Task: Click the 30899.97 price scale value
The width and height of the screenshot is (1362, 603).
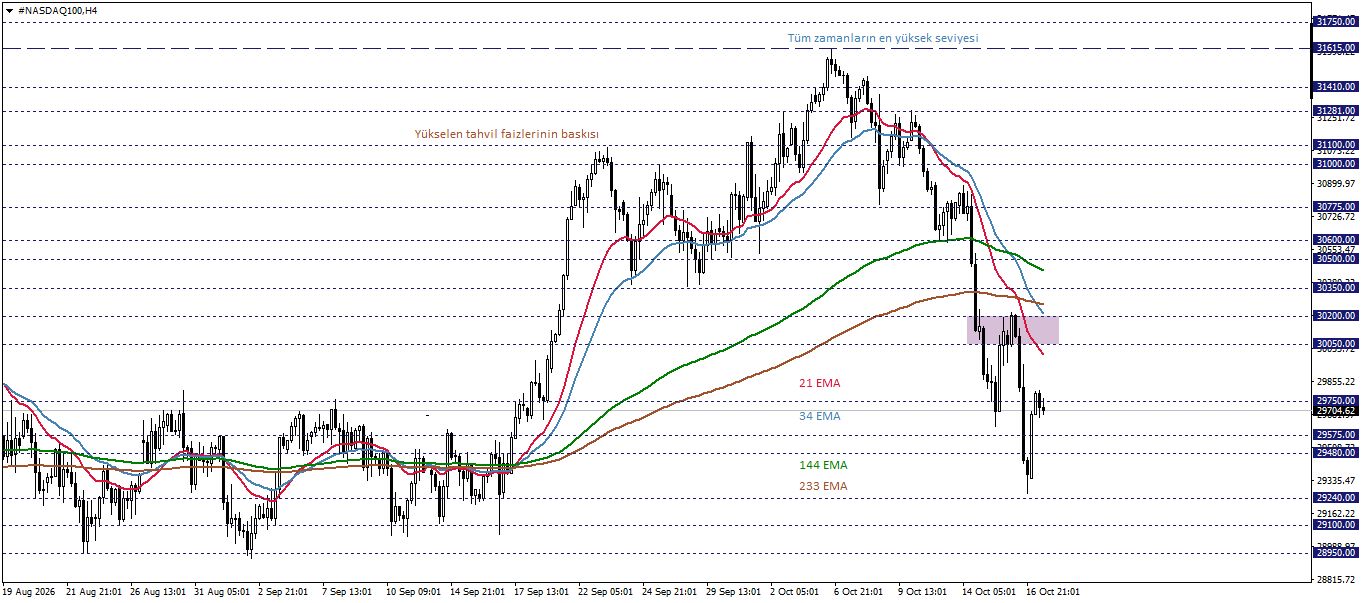Action: 1336,184
